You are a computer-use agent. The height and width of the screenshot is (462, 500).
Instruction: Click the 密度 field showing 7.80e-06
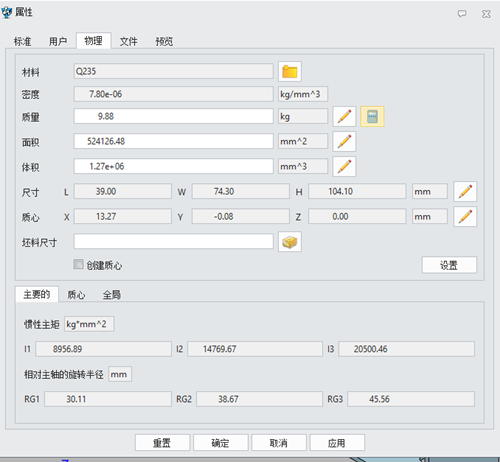[x=173, y=94]
